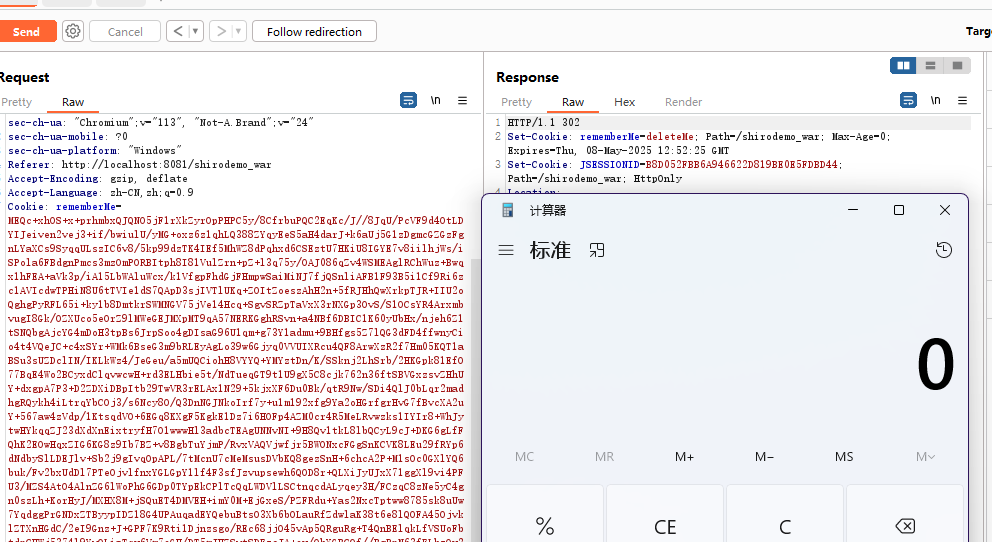Click the HTTP/1.1 302 status line
Viewport: 992px width, 542px height.
(543, 123)
